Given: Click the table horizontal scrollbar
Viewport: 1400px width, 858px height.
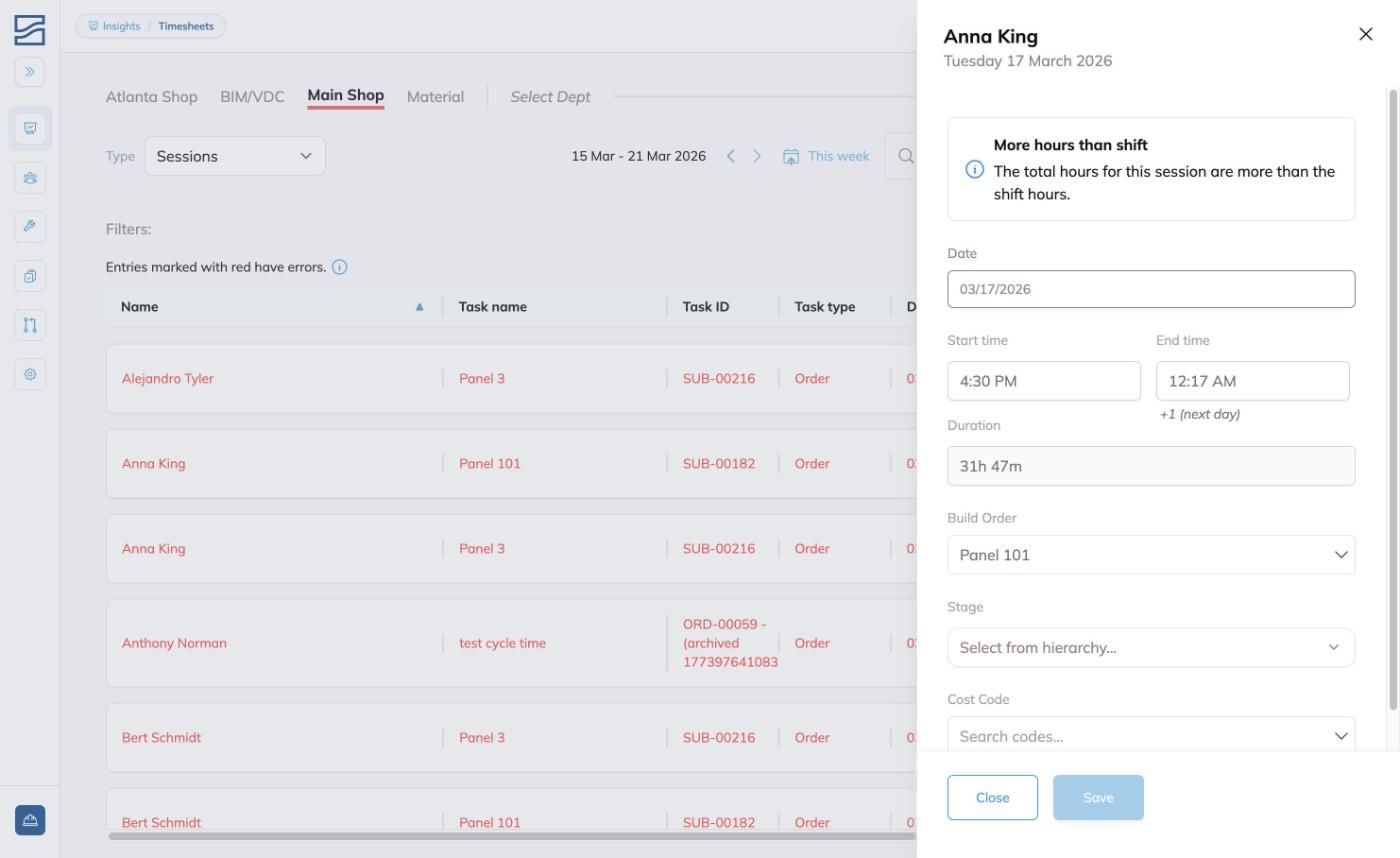Looking at the screenshot, I should tap(510, 836).
